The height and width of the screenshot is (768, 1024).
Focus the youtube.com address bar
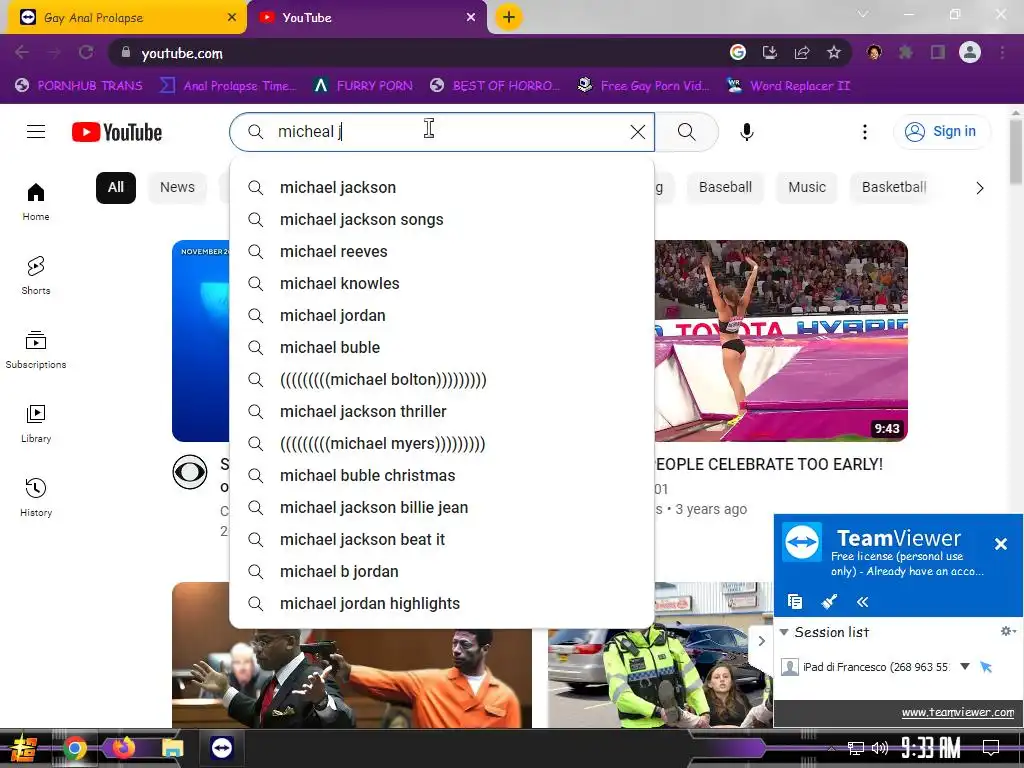coord(418,53)
